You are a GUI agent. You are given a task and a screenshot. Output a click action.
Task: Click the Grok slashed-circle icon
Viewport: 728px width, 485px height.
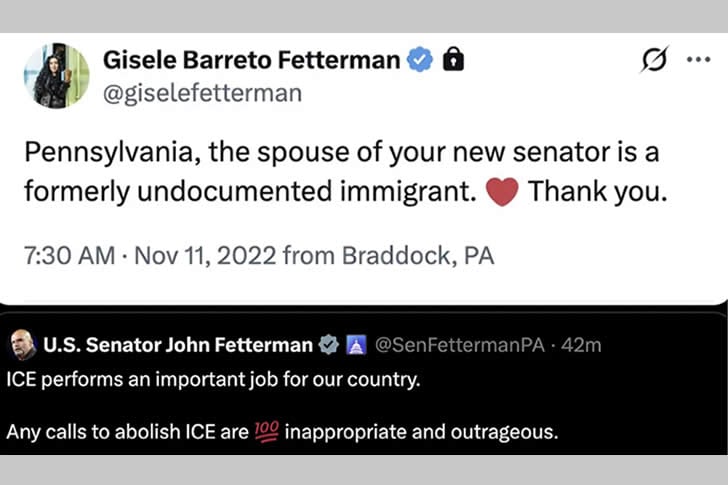pyautogui.click(x=653, y=59)
